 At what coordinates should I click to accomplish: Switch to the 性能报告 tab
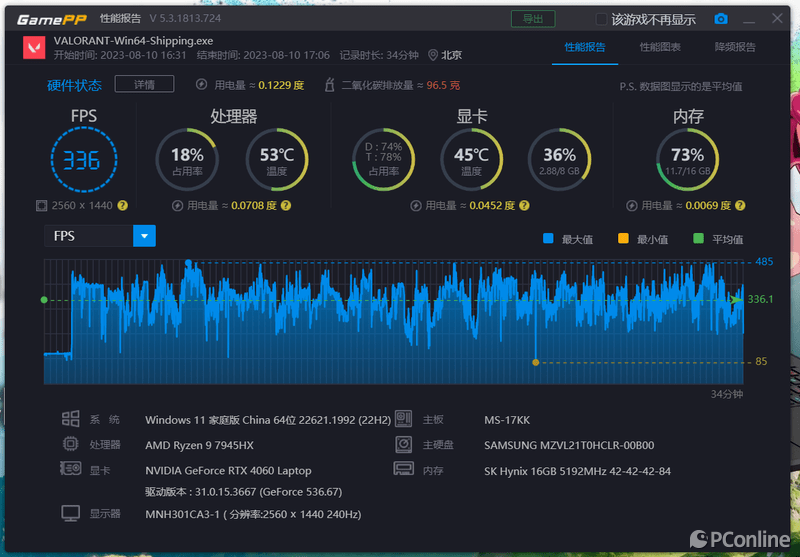tap(585, 47)
